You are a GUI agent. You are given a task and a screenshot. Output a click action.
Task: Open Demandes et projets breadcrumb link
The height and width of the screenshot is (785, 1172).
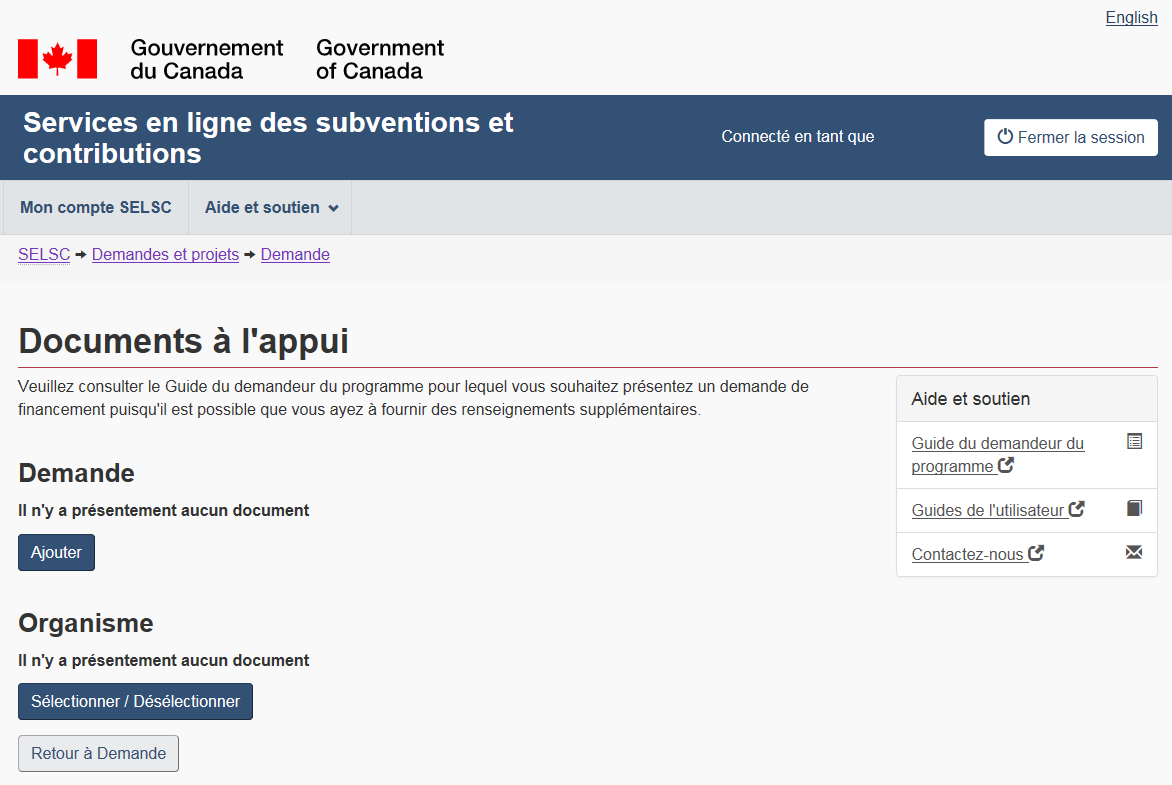point(165,255)
